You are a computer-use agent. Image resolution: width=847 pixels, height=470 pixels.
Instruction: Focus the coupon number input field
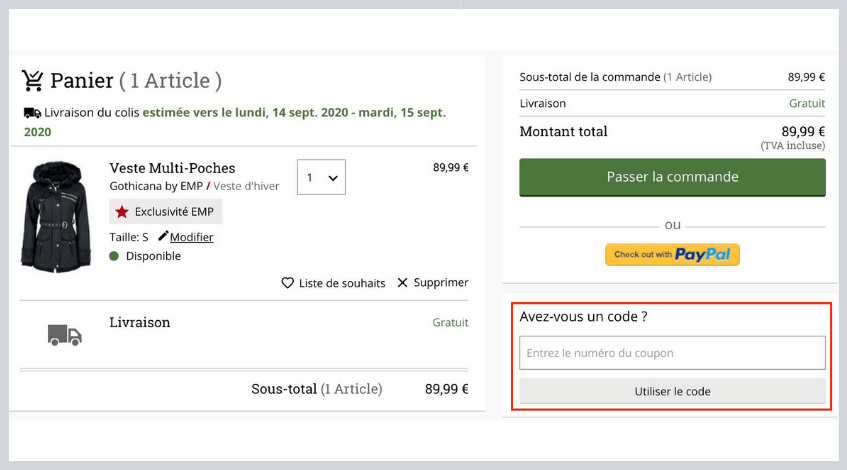(673, 353)
